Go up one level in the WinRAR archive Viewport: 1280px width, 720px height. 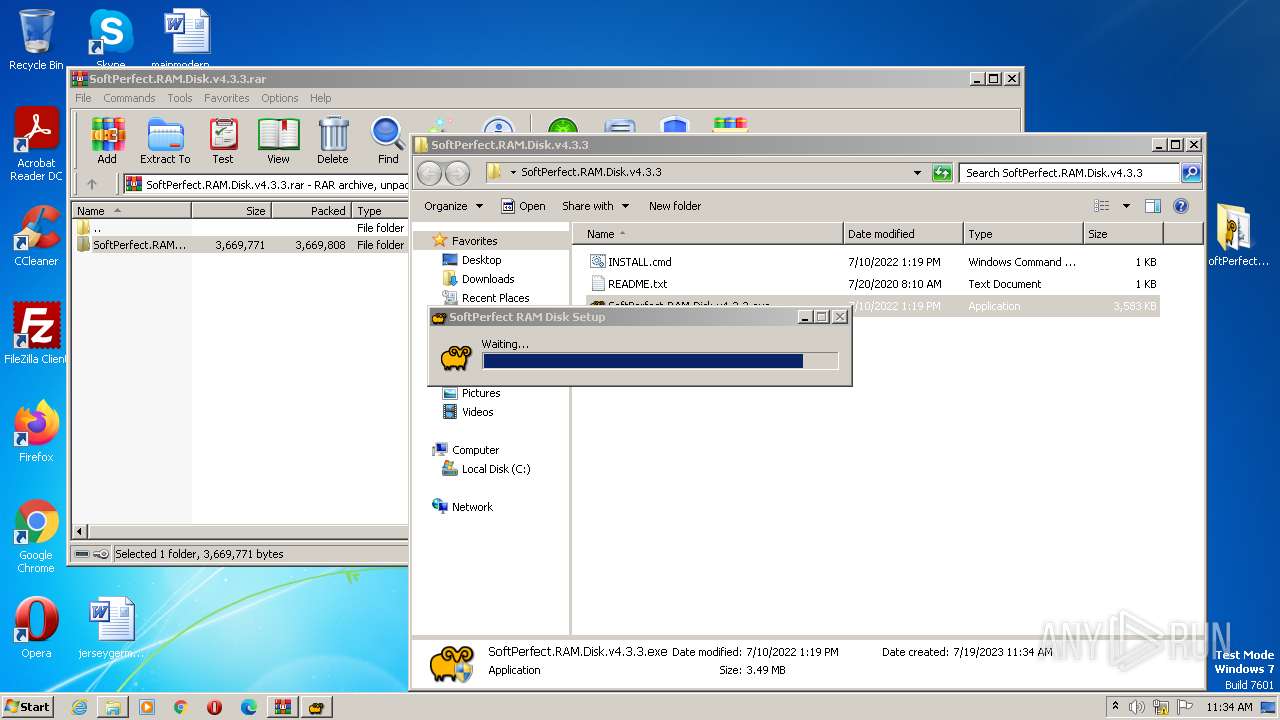click(x=92, y=184)
